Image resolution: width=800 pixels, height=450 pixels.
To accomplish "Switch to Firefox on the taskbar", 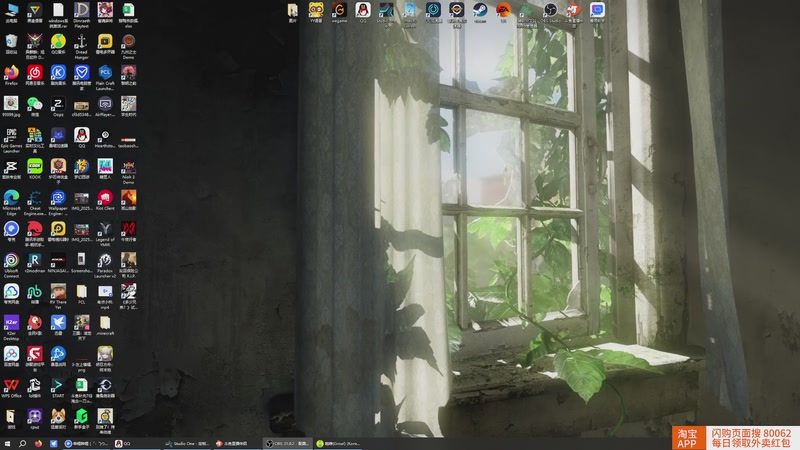I will click(x=38, y=444).
